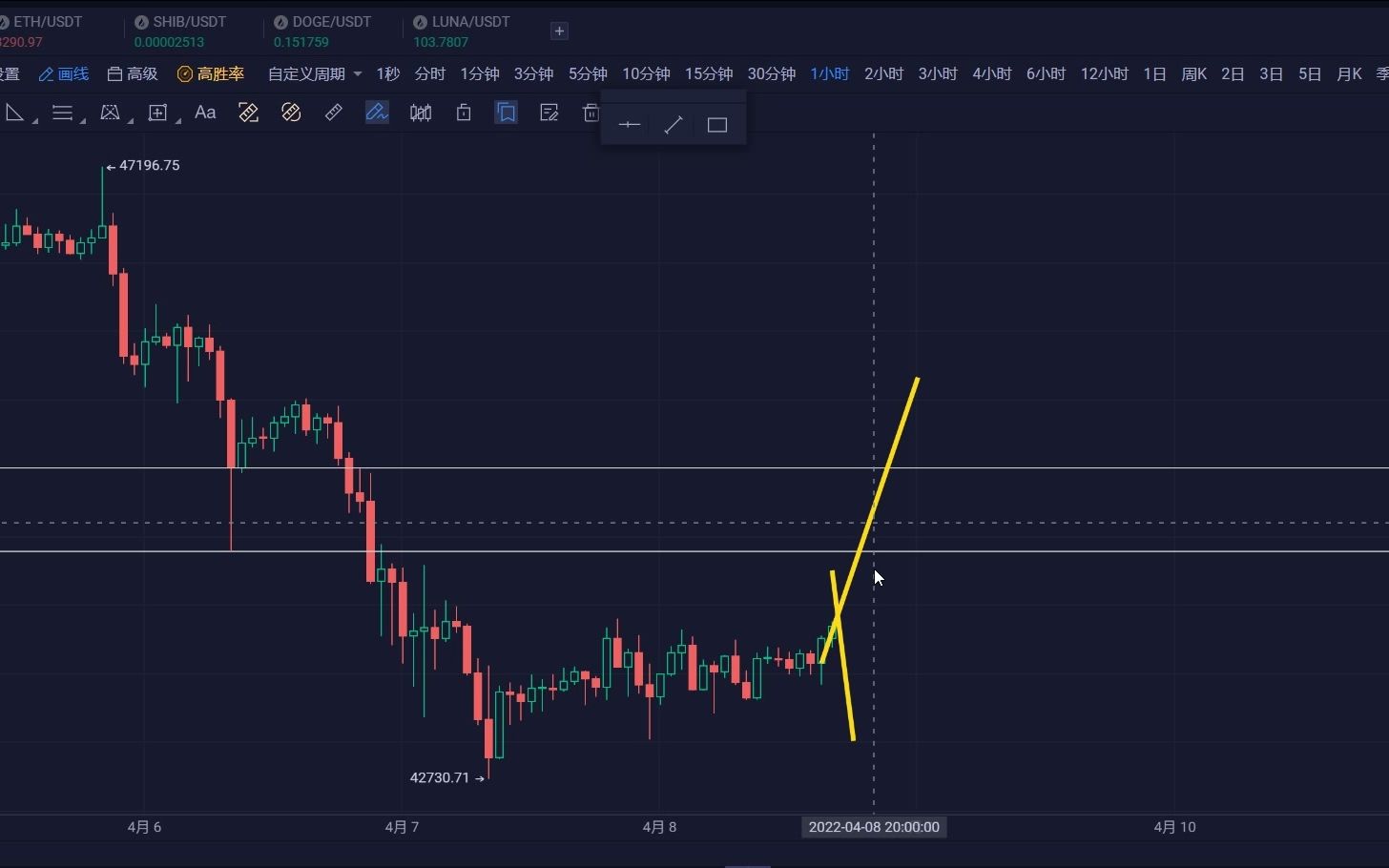Image resolution: width=1389 pixels, height=868 pixels.
Task: Select the 月K monthly timeframe
Action: (x=1349, y=73)
